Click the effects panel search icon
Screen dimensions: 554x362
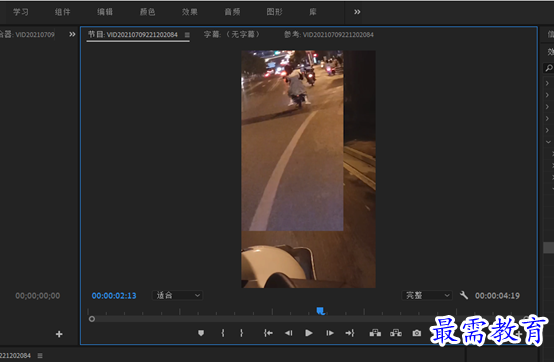click(x=549, y=68)
